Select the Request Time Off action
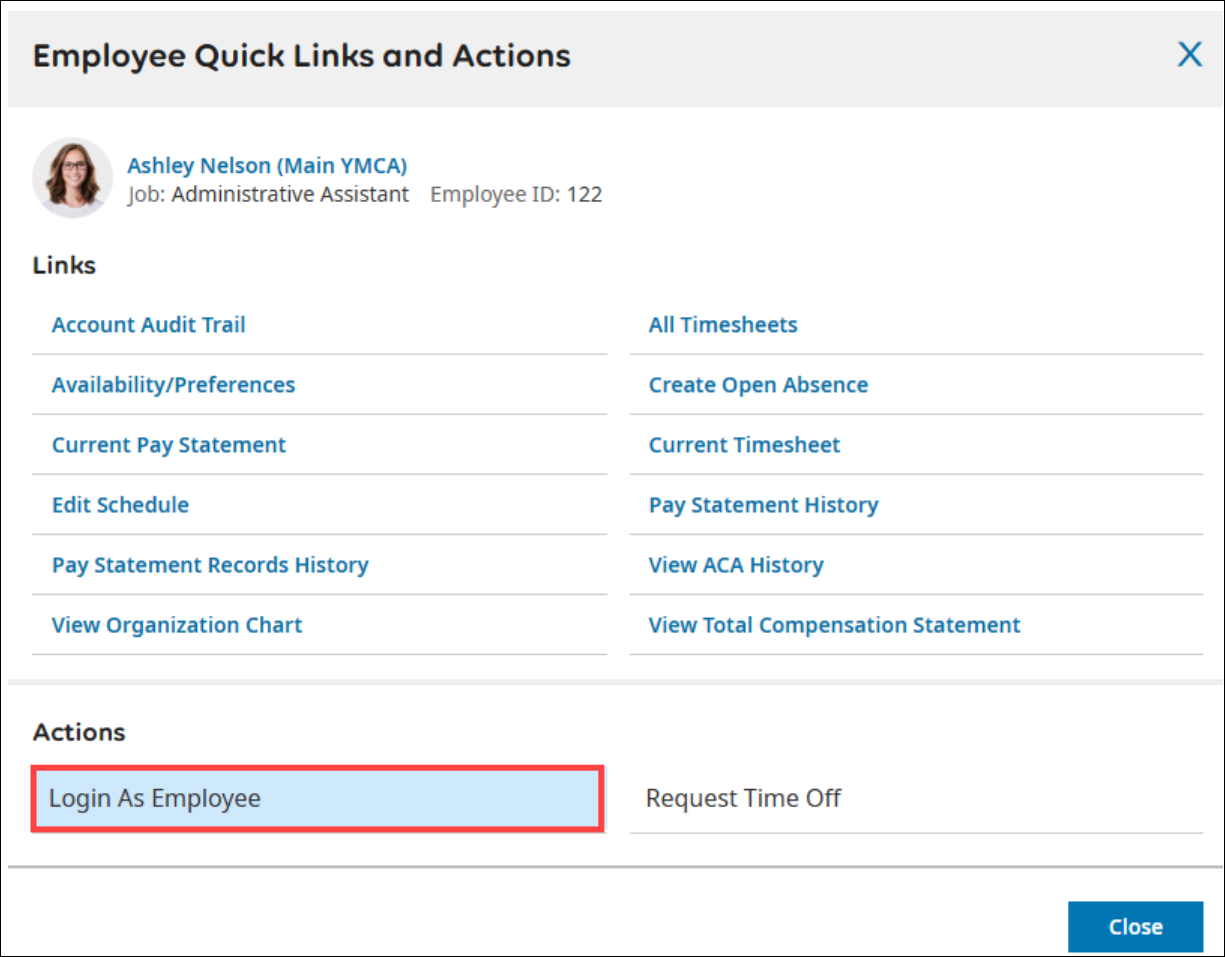Screen dimensions: 1225x957 coord(743,798)
